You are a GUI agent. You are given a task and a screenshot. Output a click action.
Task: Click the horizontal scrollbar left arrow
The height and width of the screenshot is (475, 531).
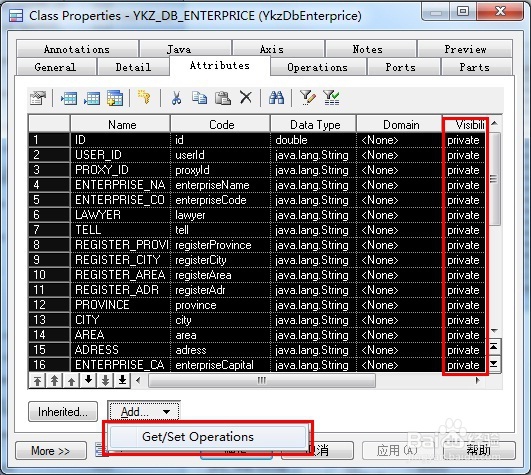(x=138, y=381)
